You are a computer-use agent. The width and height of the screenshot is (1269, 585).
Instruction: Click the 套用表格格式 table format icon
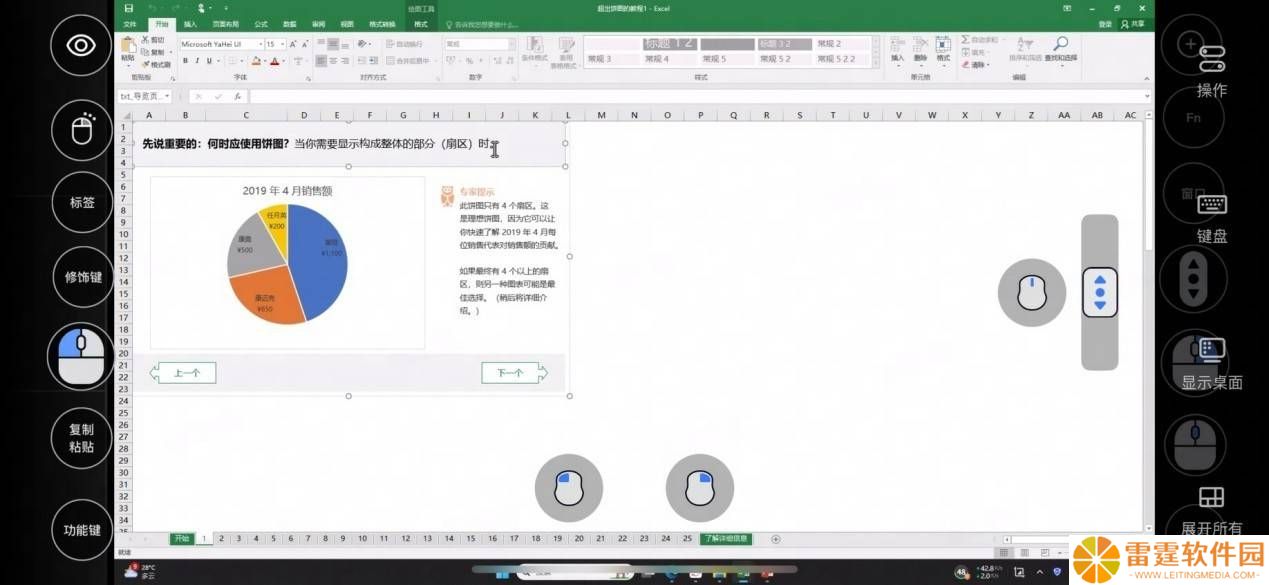coord(567,45)
